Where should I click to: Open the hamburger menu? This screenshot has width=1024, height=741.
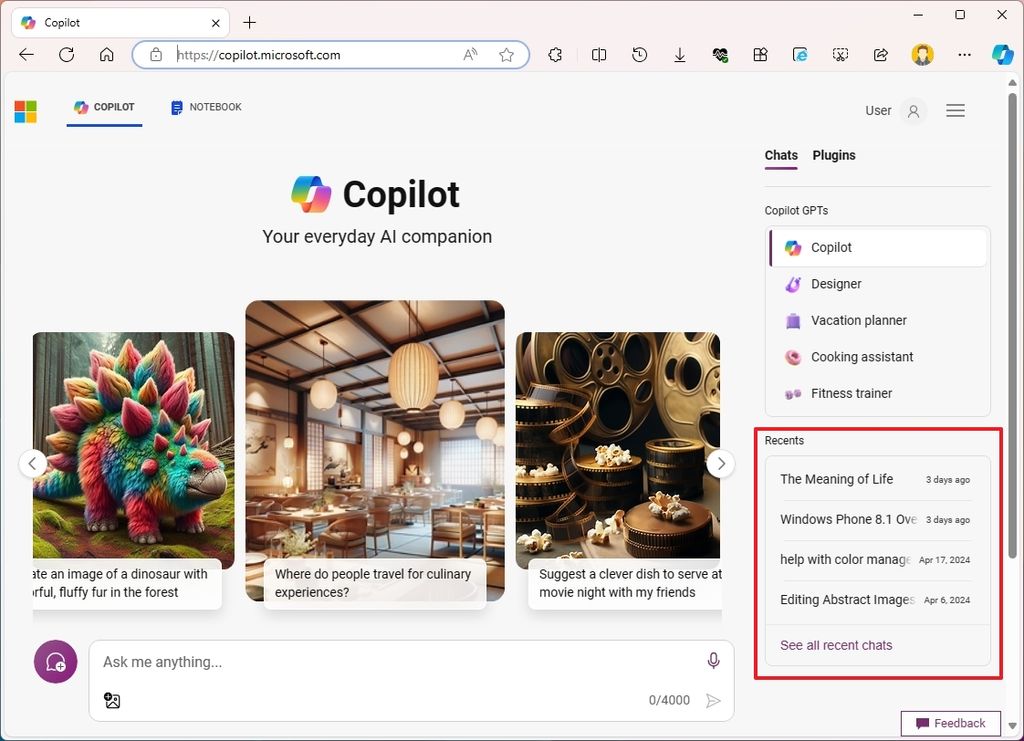point(955,111)
